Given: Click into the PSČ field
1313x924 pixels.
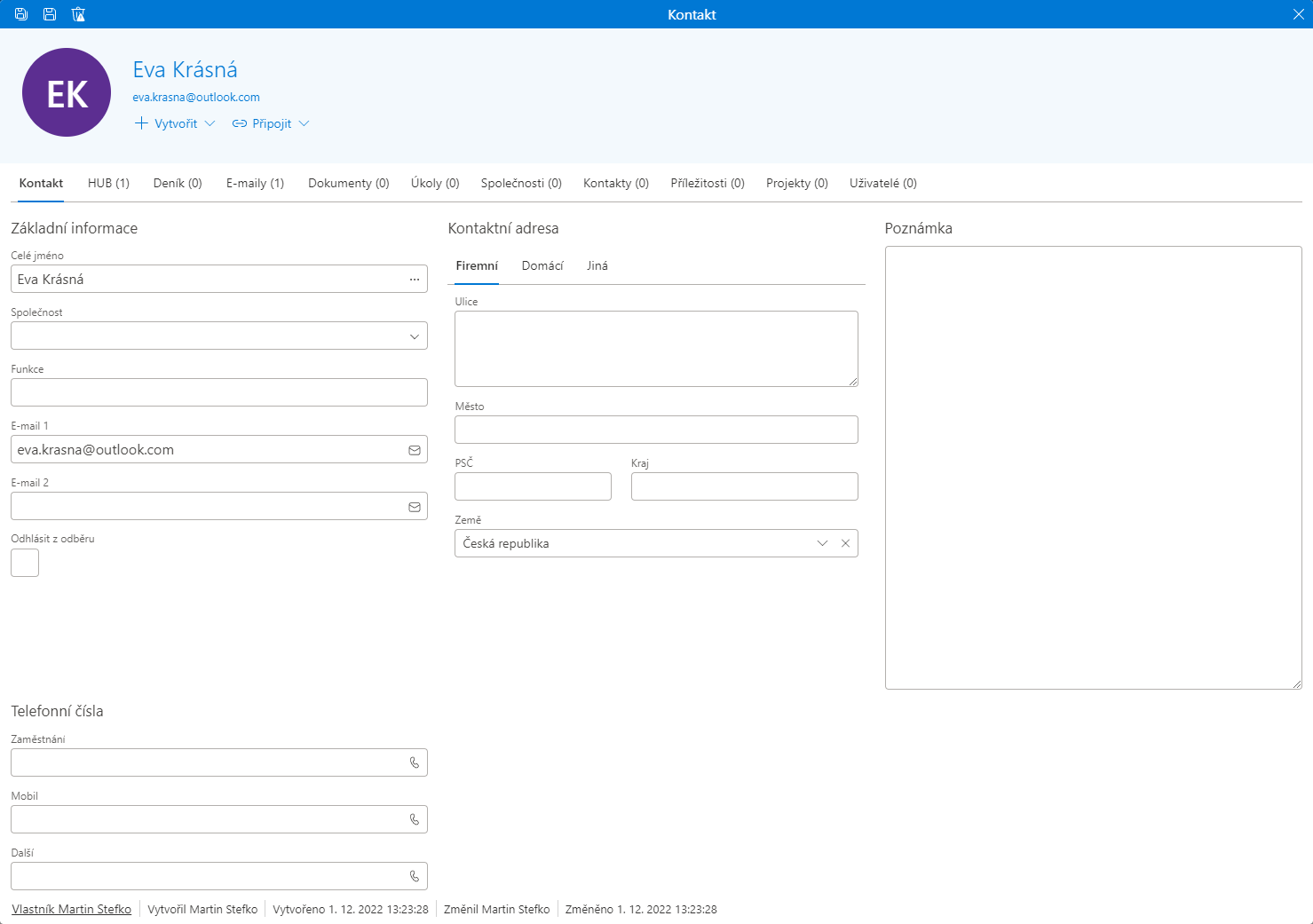Looking at the screenshot, I should (533, 486).
